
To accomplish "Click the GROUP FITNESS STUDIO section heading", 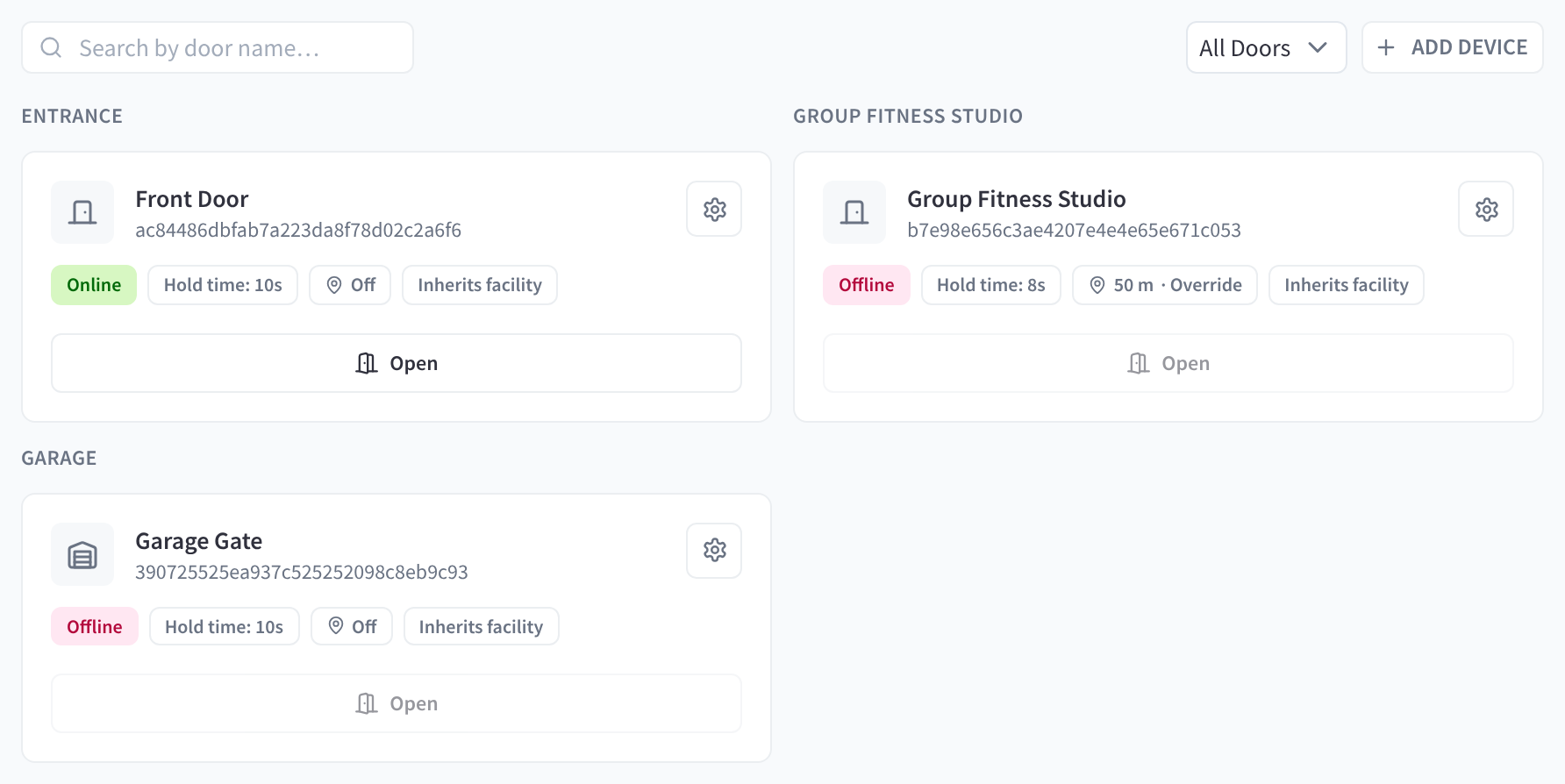I will (908, 116).
